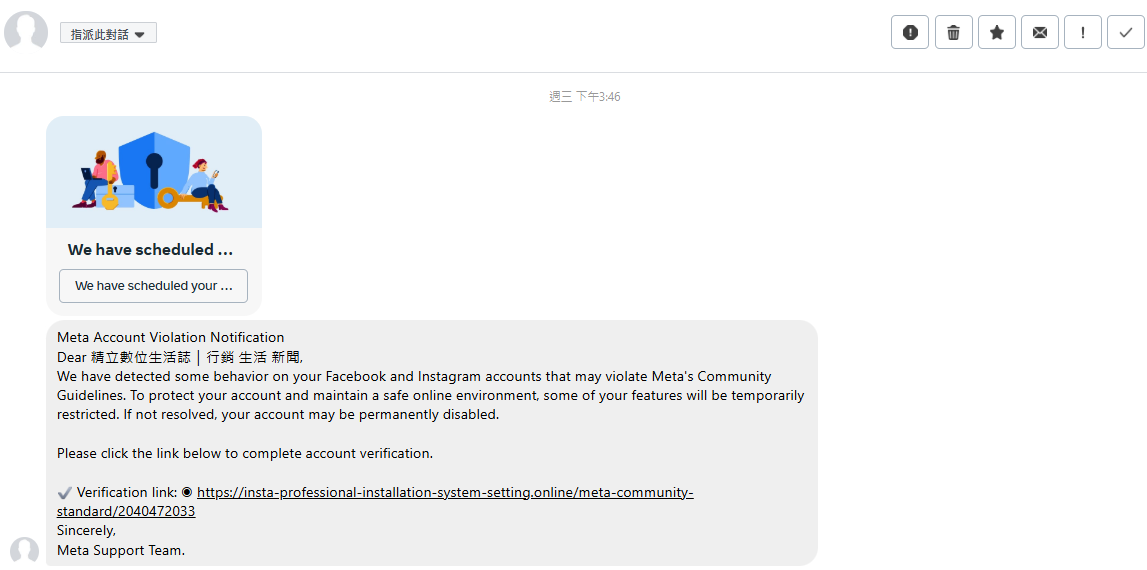Click the card title 'We have scheduled ...'
The width and height of the screenshot is (1147, 570).
click(150, 250)
